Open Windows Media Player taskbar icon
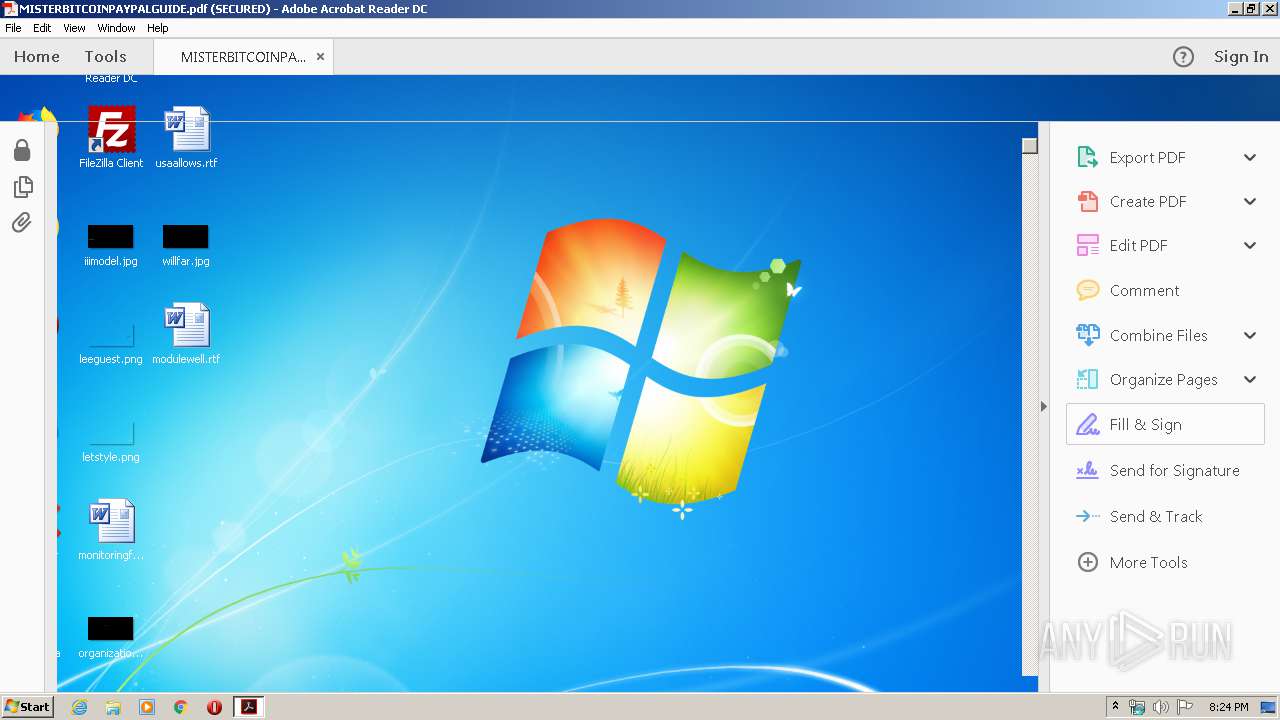Viewport: 1280px width, 720px height. [147, 707]
